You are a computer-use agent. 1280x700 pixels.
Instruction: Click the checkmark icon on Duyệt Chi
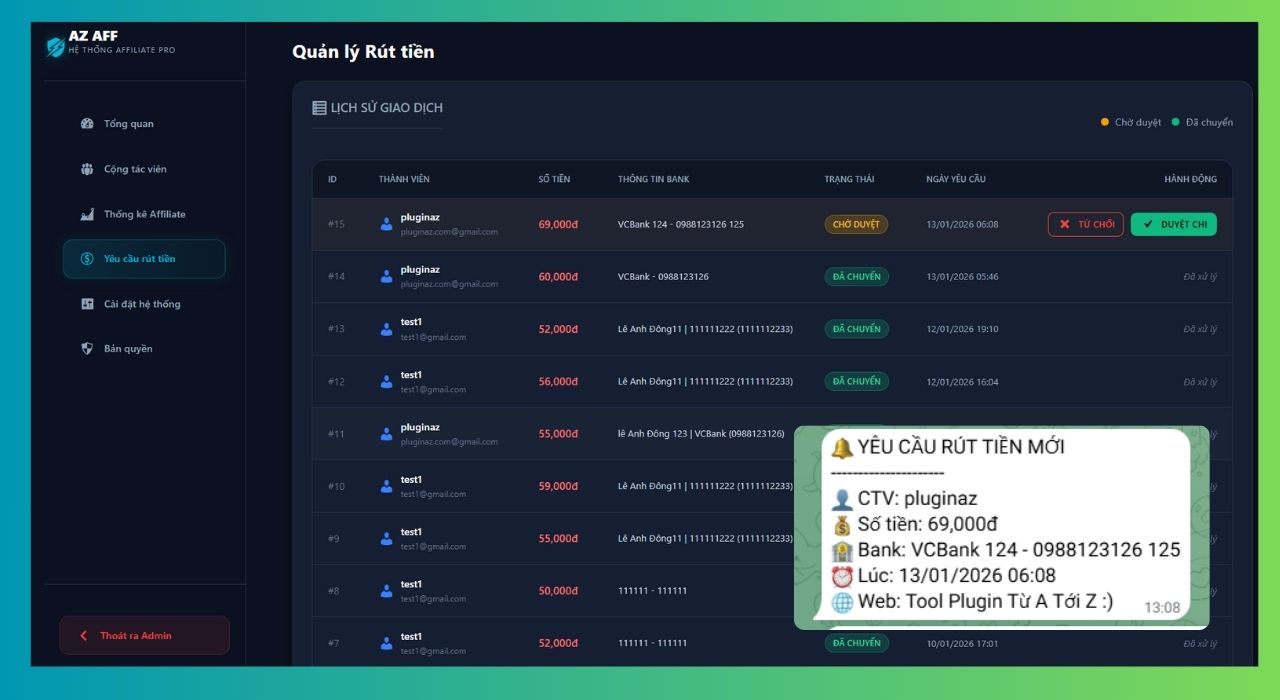pos(1148,224)
